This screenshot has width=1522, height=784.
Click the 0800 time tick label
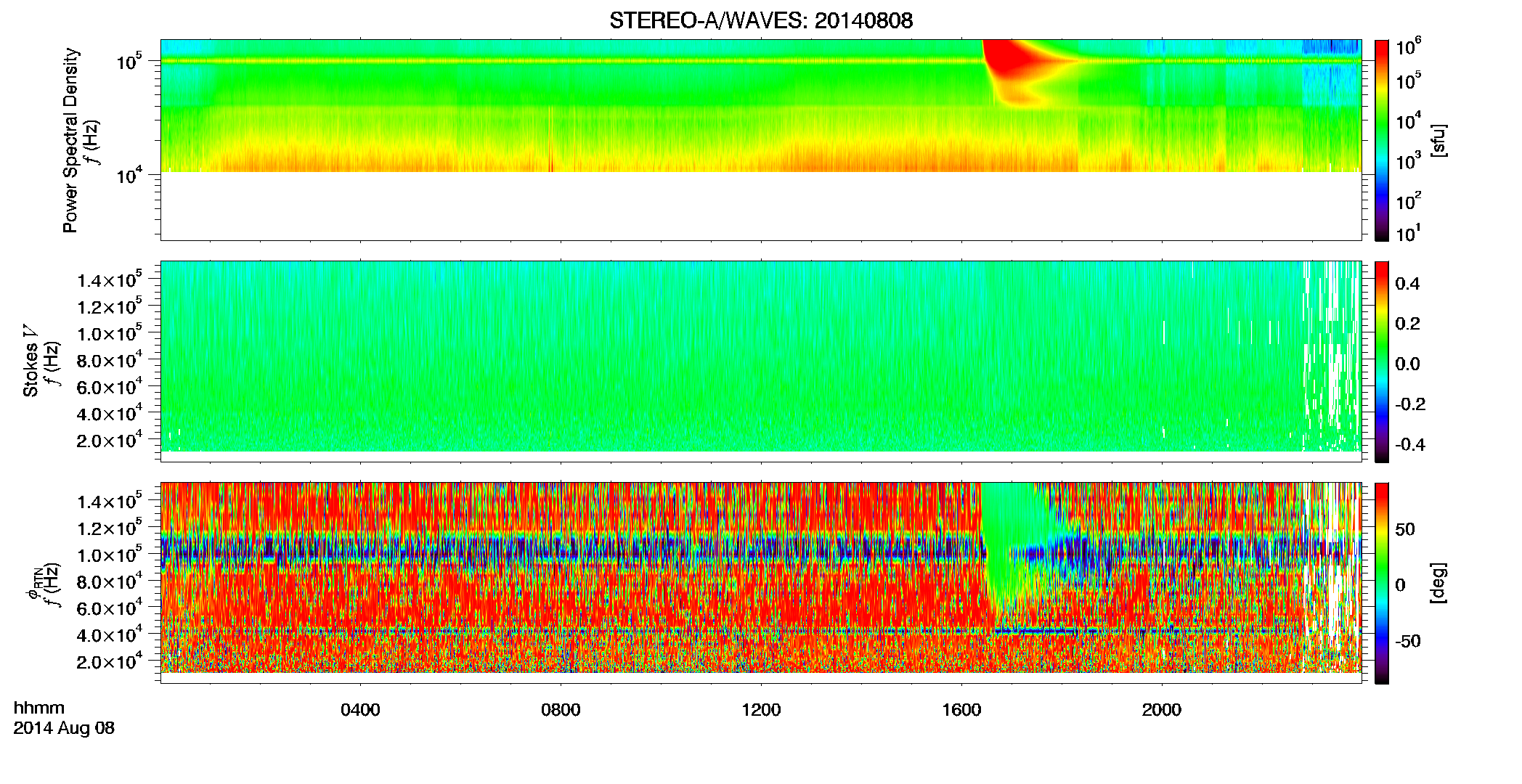561,710
